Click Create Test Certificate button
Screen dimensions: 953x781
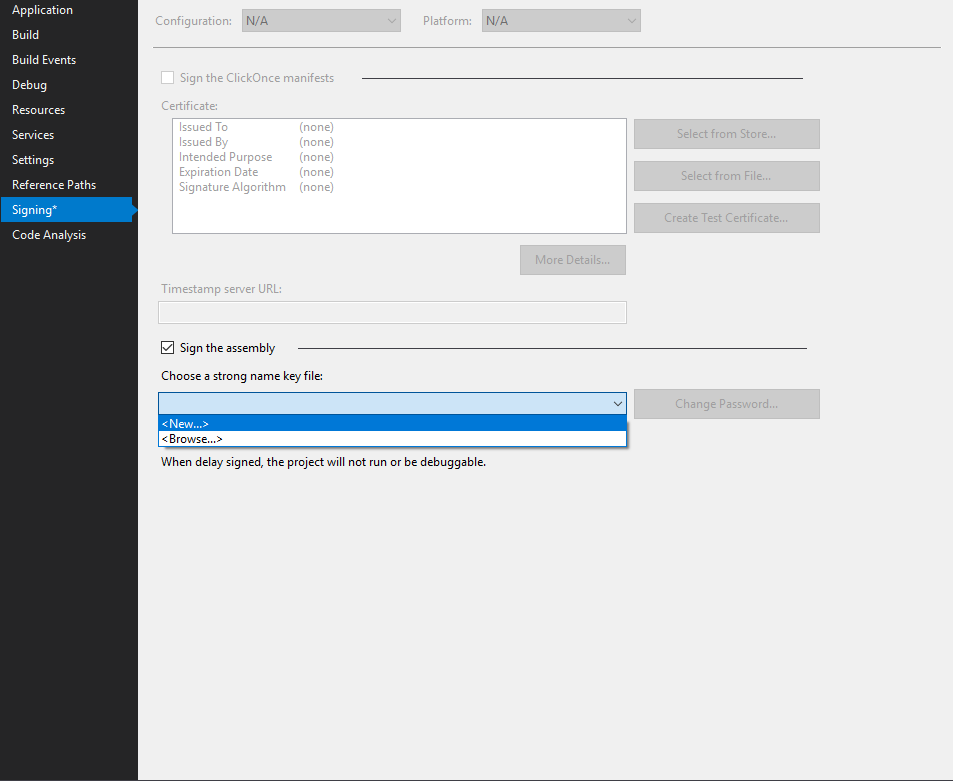coord(726,217)
